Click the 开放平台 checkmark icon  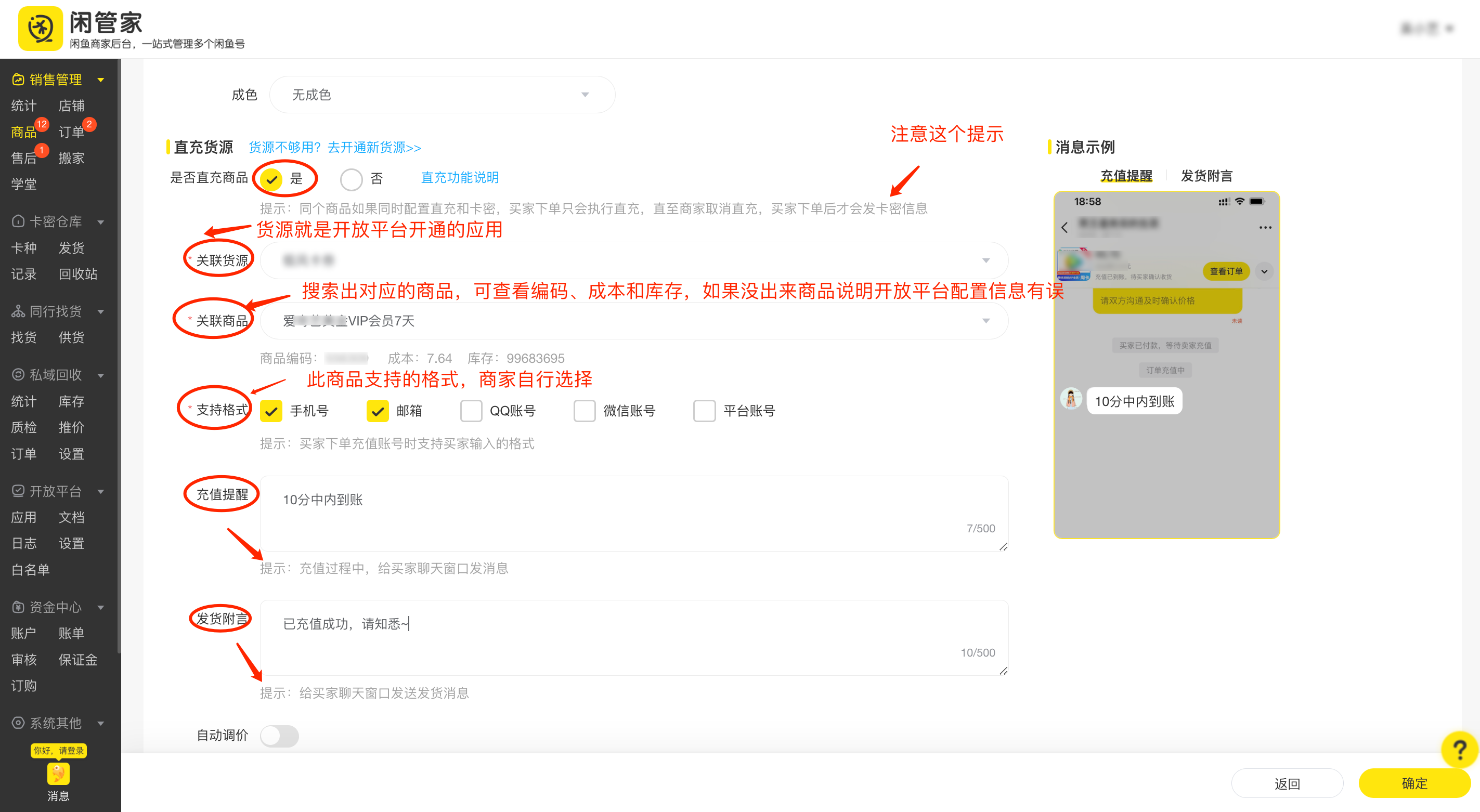(17, 491)
